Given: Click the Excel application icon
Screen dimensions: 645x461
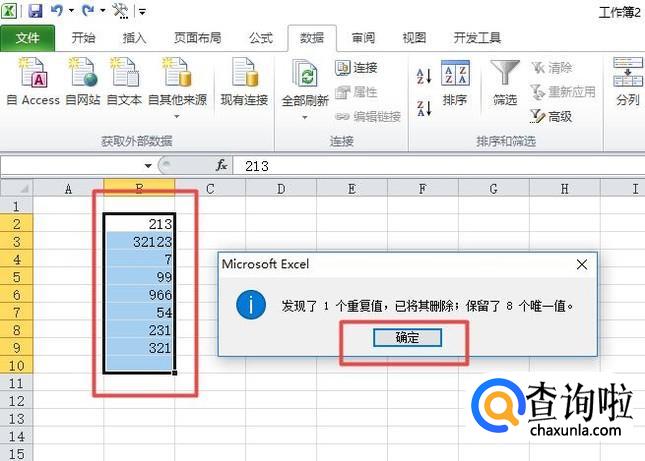Looking at the screenshot, I should pyautogui.click(x=9, y=11).
